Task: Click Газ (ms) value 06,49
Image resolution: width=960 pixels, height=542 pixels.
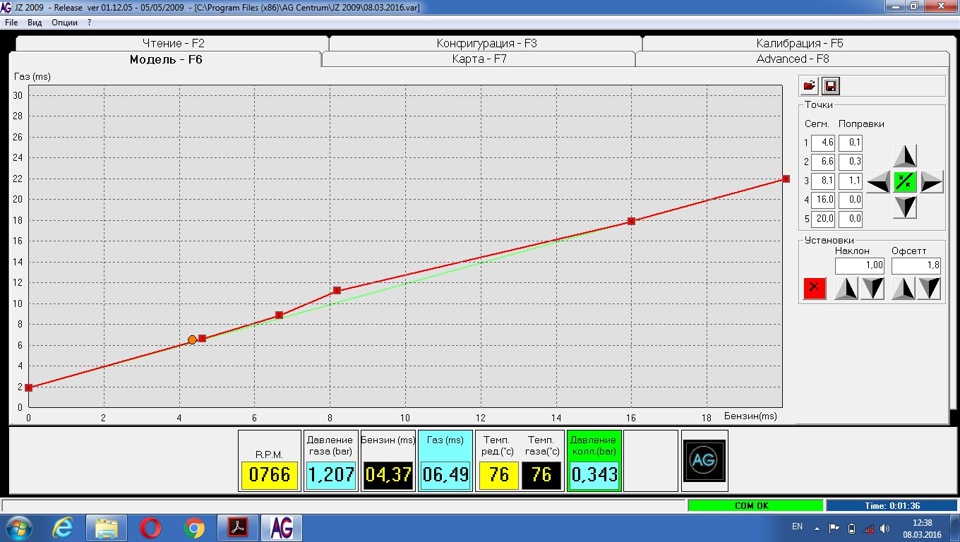Action: click(x=445, y=475)
